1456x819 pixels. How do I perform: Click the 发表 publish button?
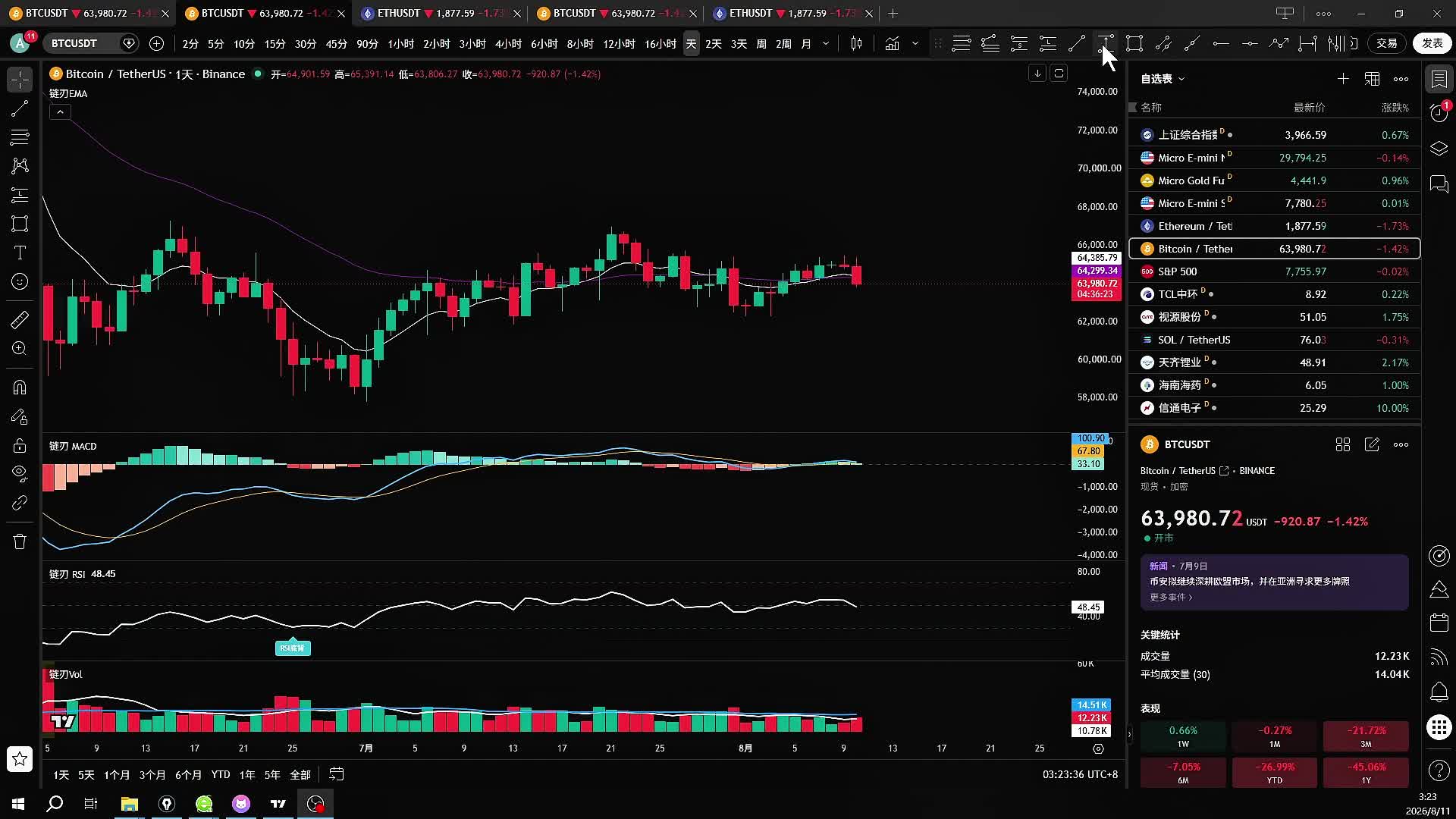tap(1432, 43)
